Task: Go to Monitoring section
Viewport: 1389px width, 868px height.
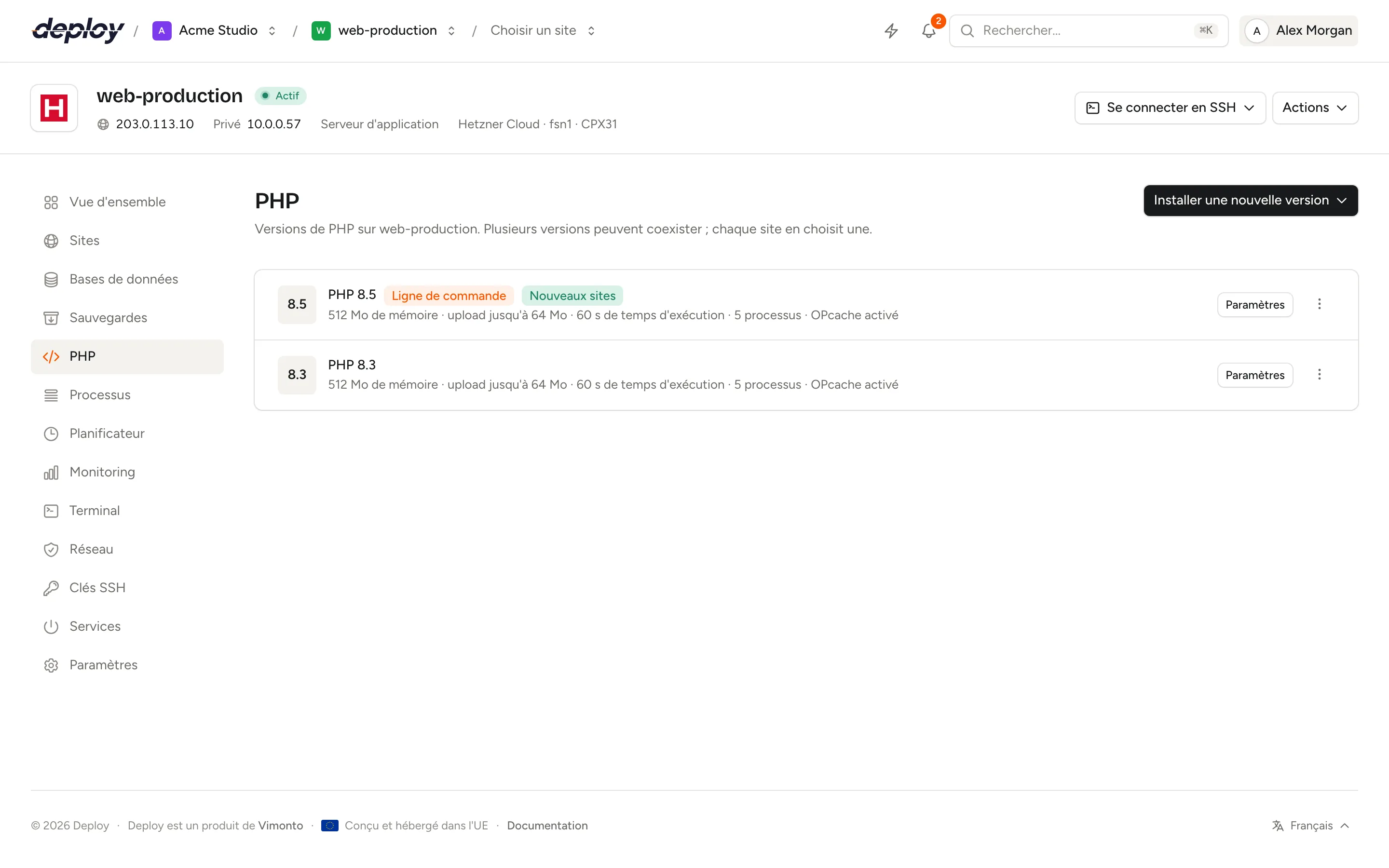Action: pos(127,472)
